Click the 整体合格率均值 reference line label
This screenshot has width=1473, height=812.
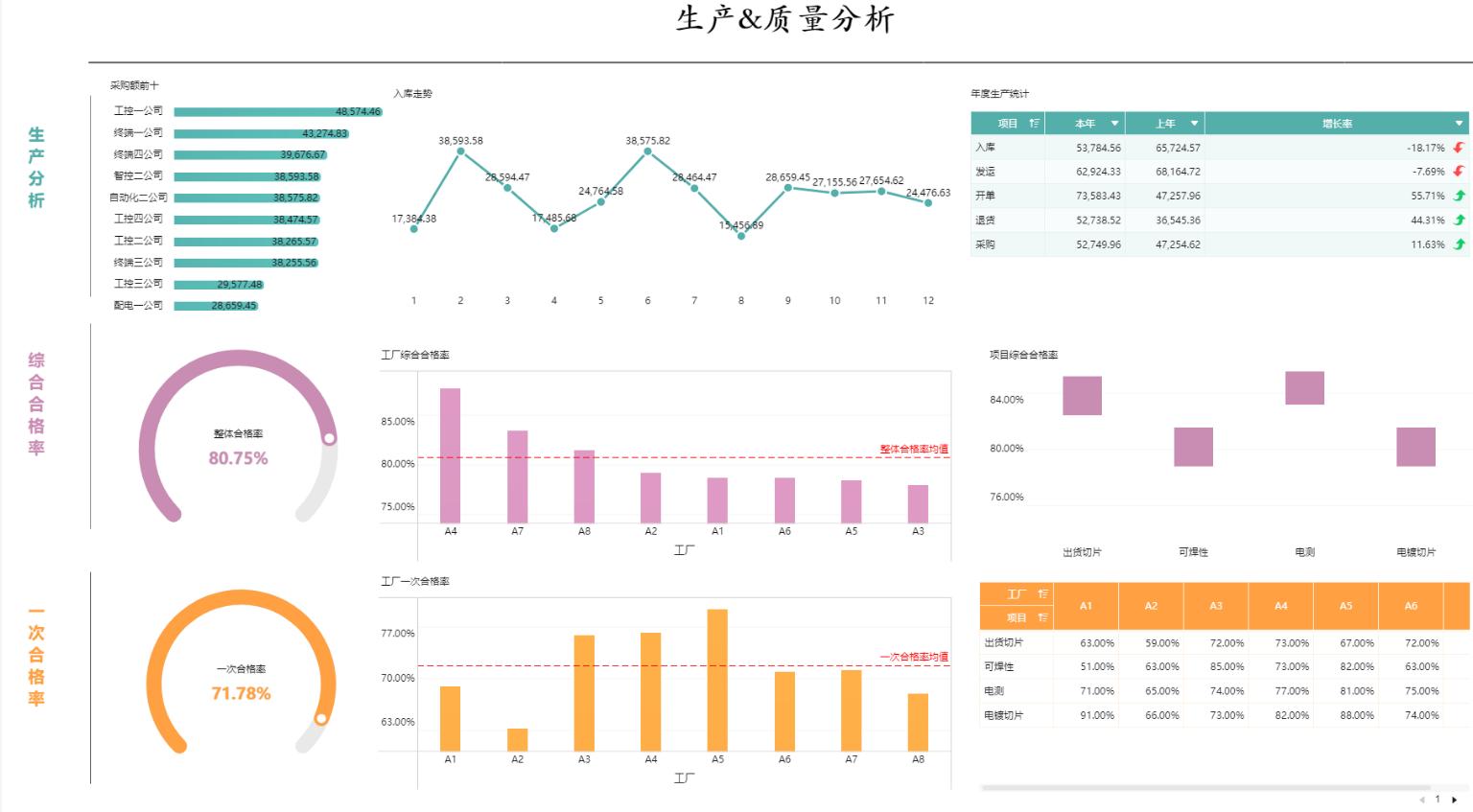coord(912,448)
